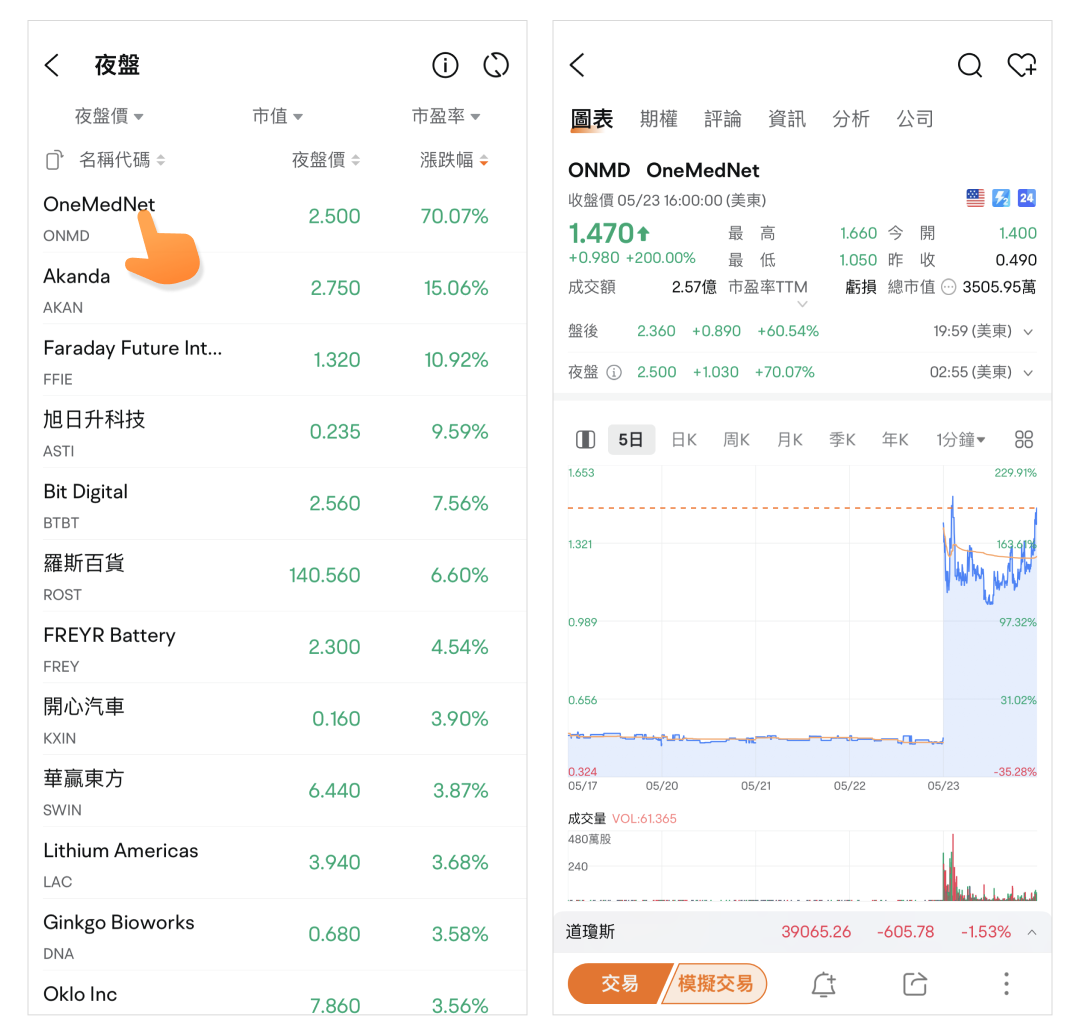Expand the 1分鐘 interval dropdown

click(960, 440)
